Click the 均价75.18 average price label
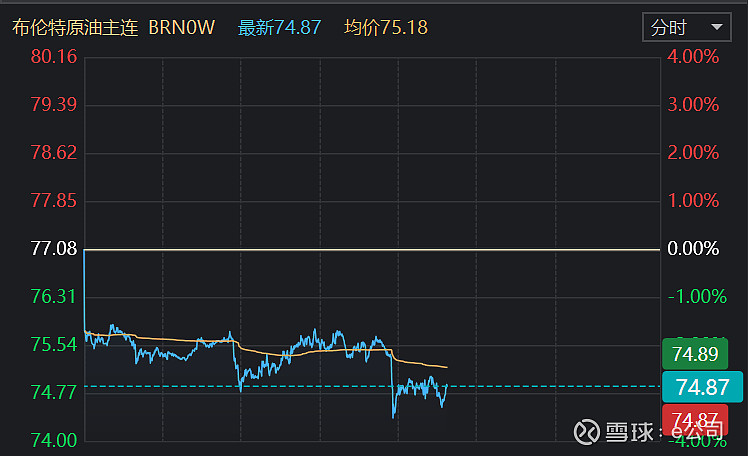Screen dimensions: 748x456 point(386,28)
